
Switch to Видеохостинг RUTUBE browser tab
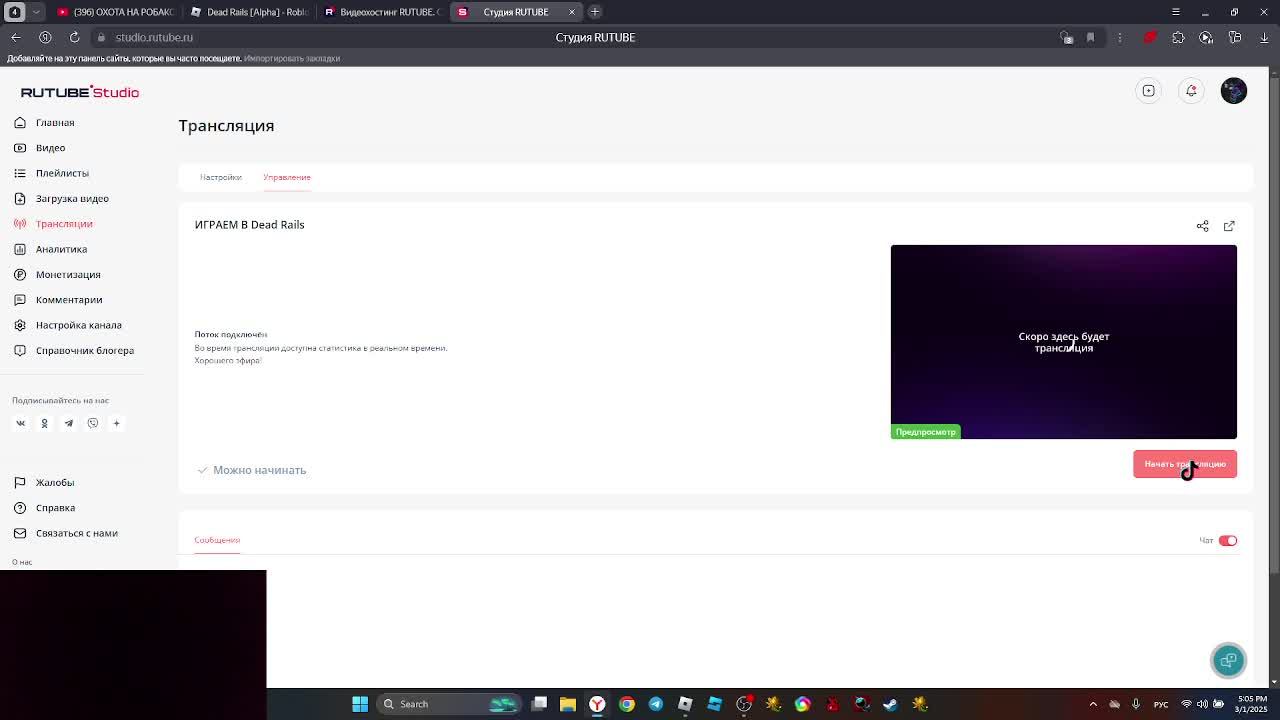381,12
